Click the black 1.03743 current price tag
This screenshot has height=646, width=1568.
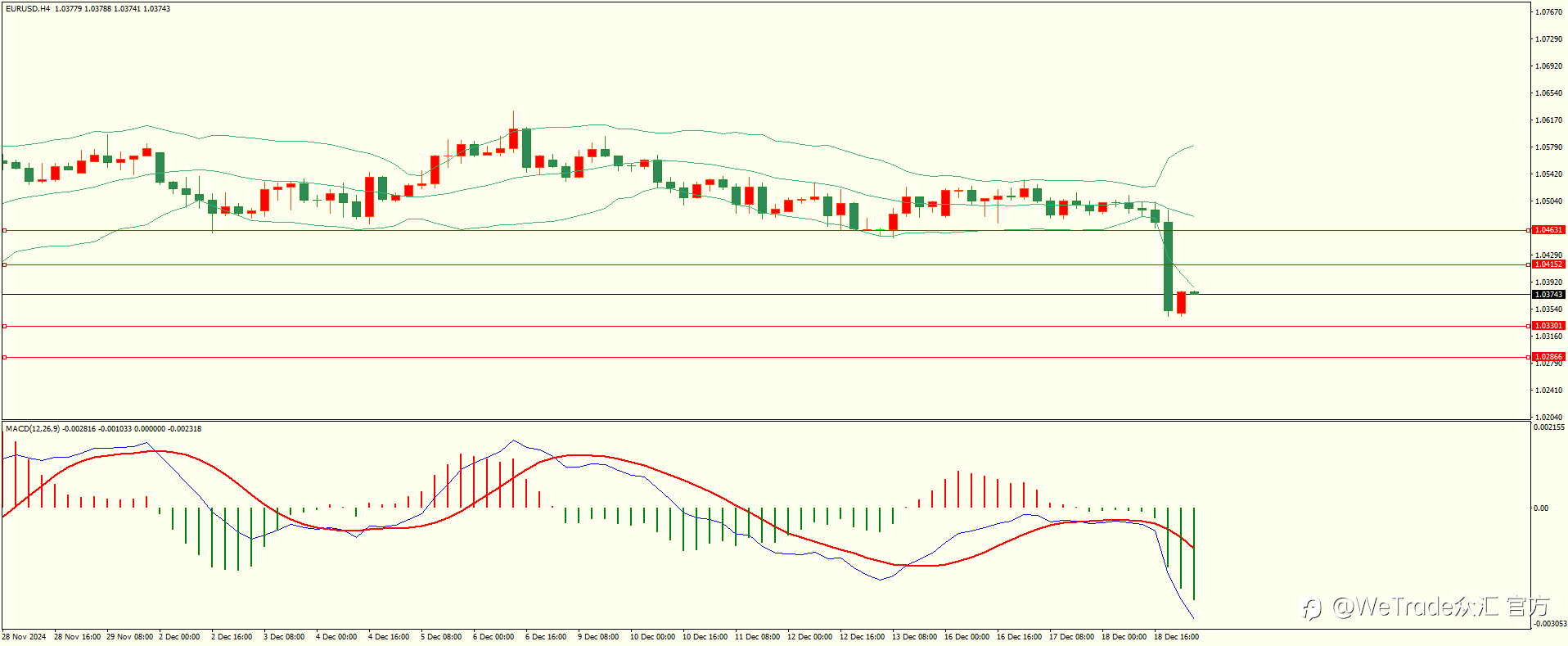point(1548,295)
